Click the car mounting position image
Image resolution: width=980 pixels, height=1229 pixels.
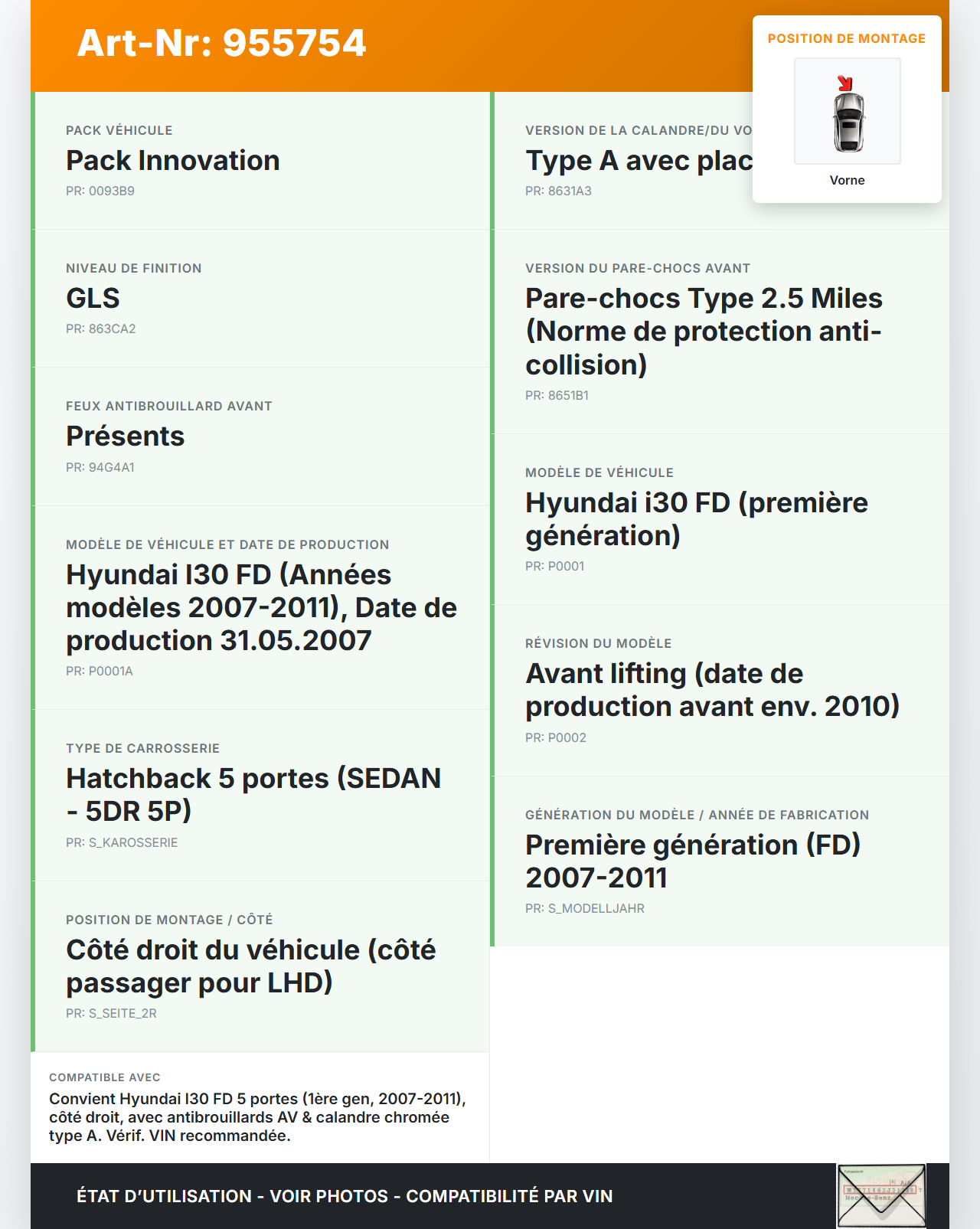click(848, 111)
